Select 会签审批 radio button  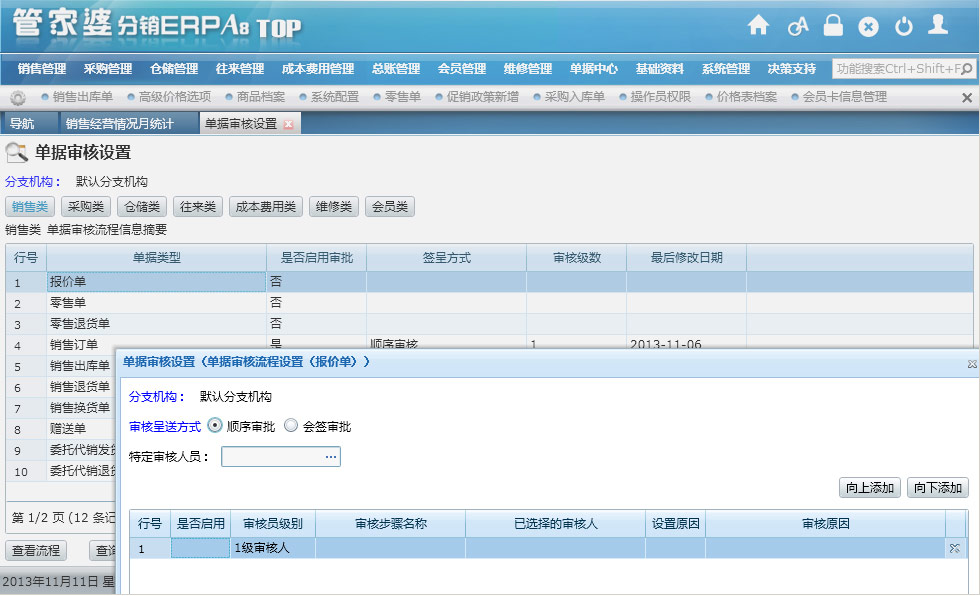pyautogui.click(x=291, y=425)
